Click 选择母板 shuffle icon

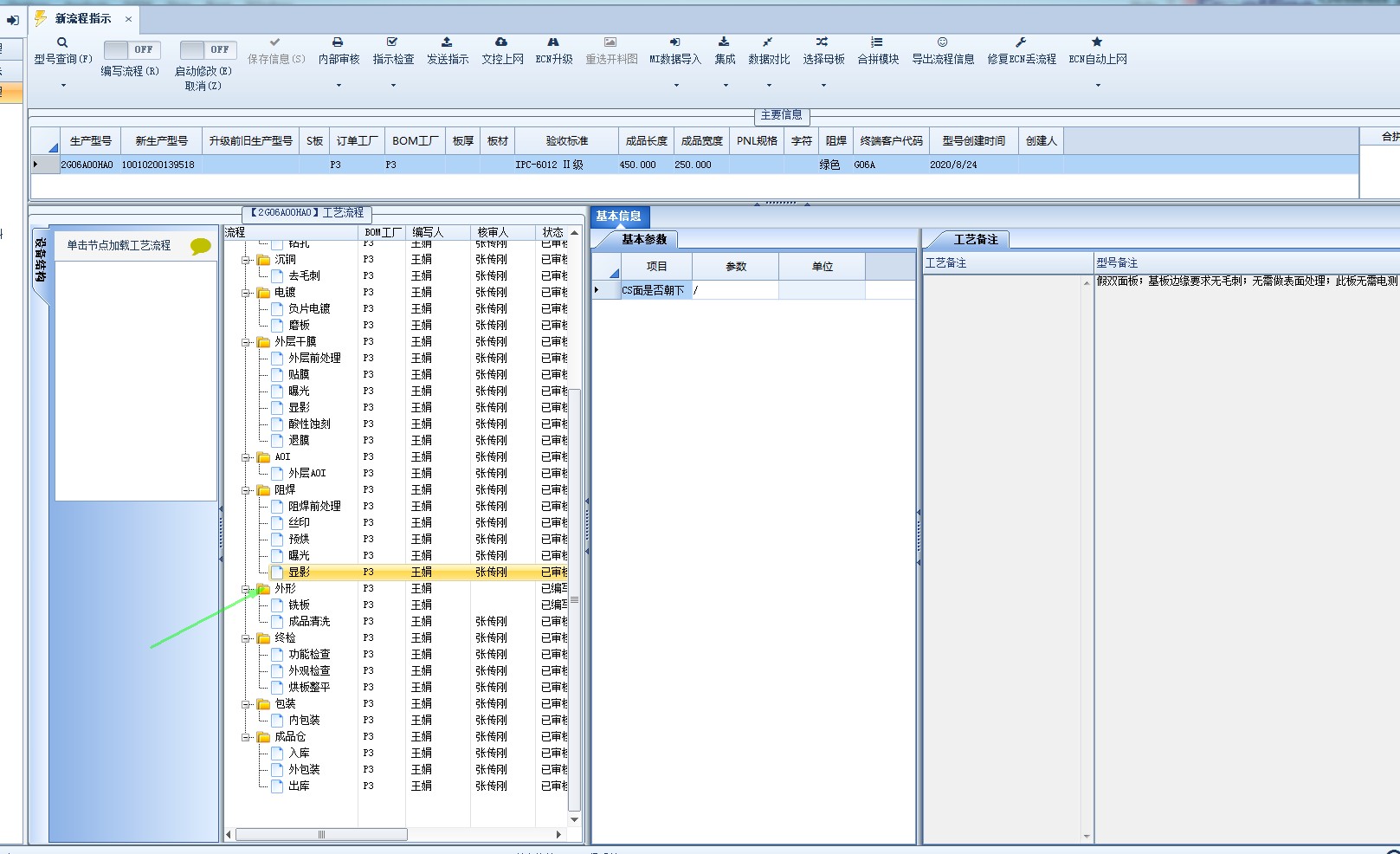(823, 42)
